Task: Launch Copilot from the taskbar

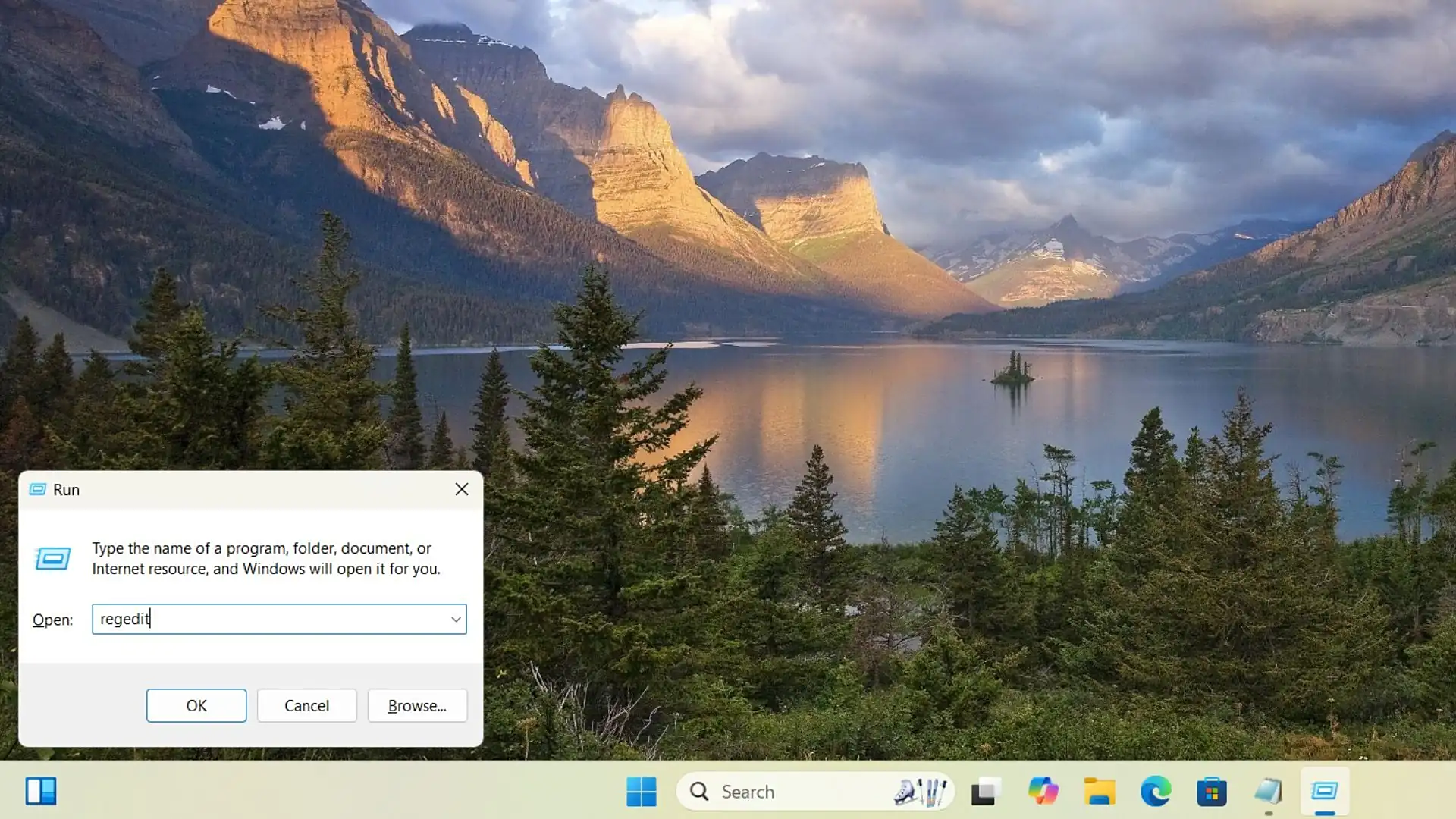Action: (1043, 792)
